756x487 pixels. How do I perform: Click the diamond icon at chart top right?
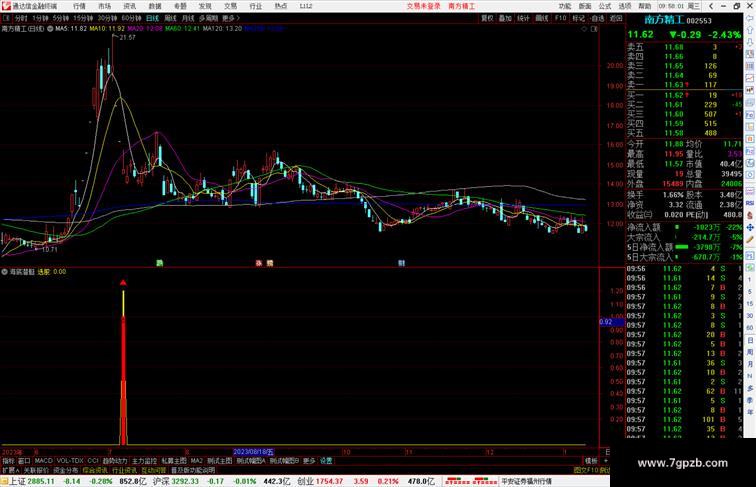[584, 29]
